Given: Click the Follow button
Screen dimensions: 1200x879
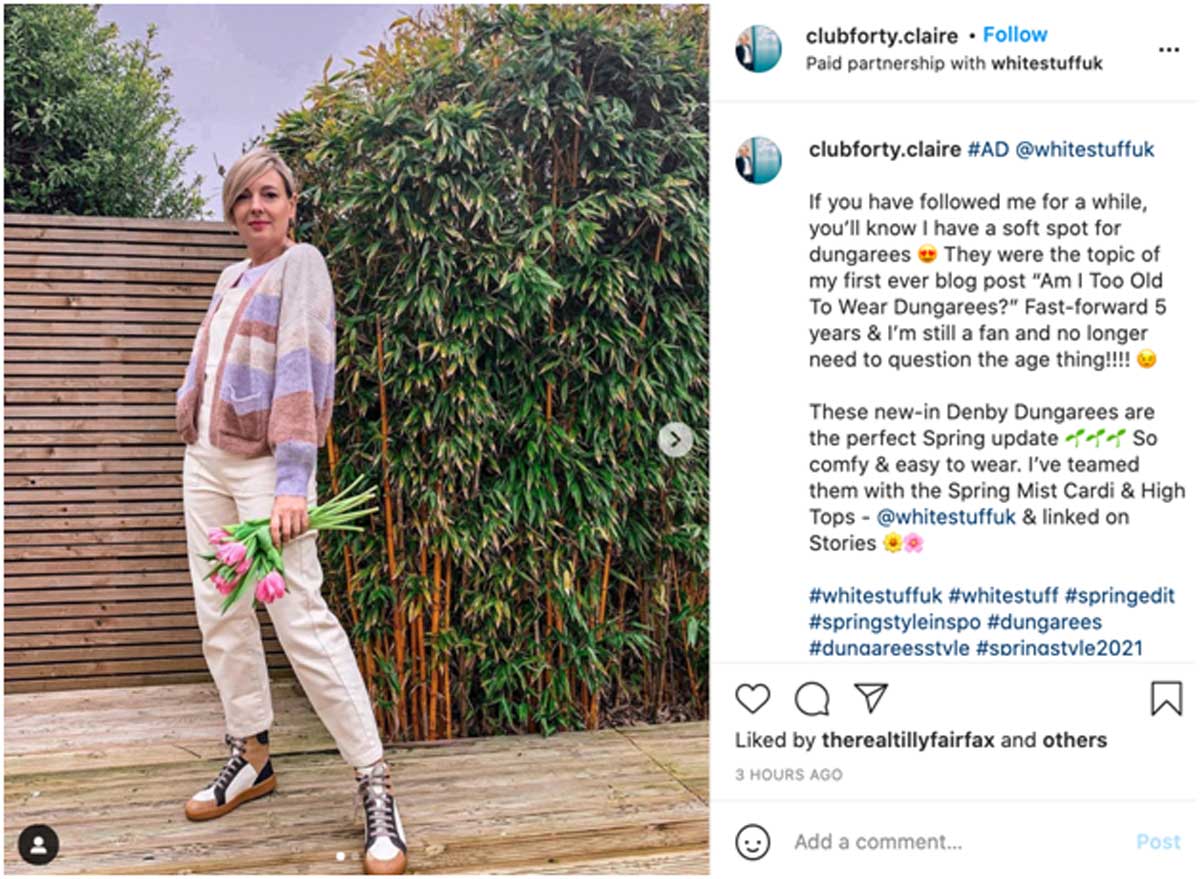Looking at the screenshot, I should point(1015,34).
